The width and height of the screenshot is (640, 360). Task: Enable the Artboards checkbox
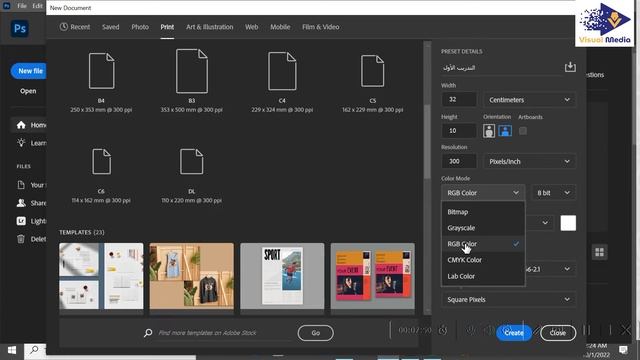(x=523, y=131)
